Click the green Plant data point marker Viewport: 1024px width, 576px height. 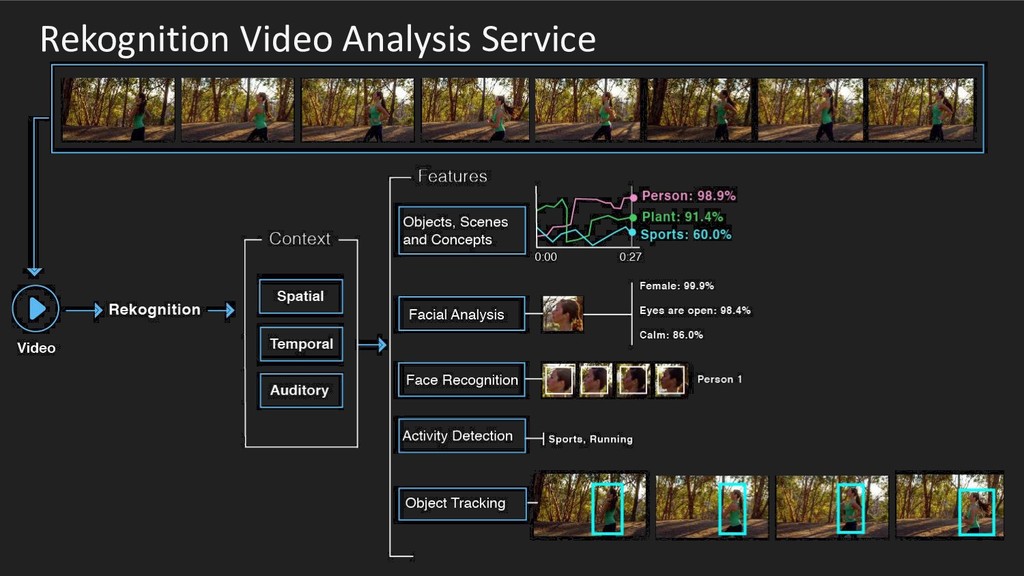tap(633, 217)
